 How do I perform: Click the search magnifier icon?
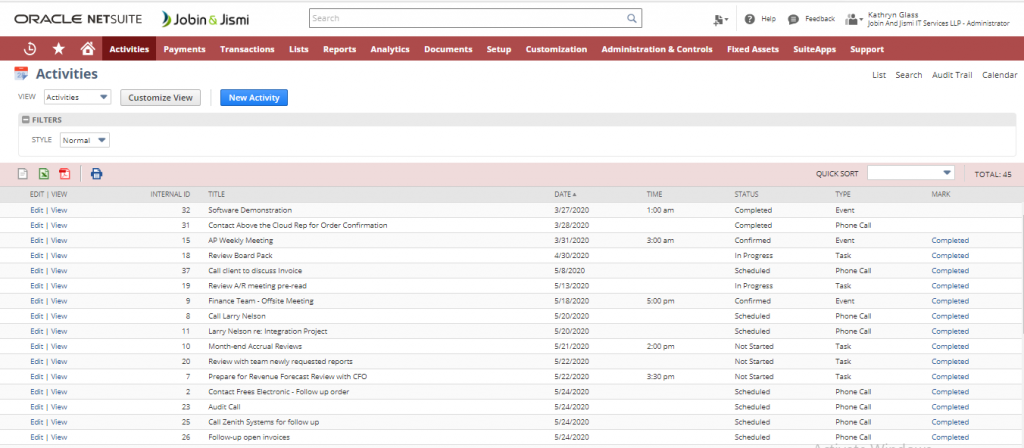pyautogui.click(x=631, y=18)
